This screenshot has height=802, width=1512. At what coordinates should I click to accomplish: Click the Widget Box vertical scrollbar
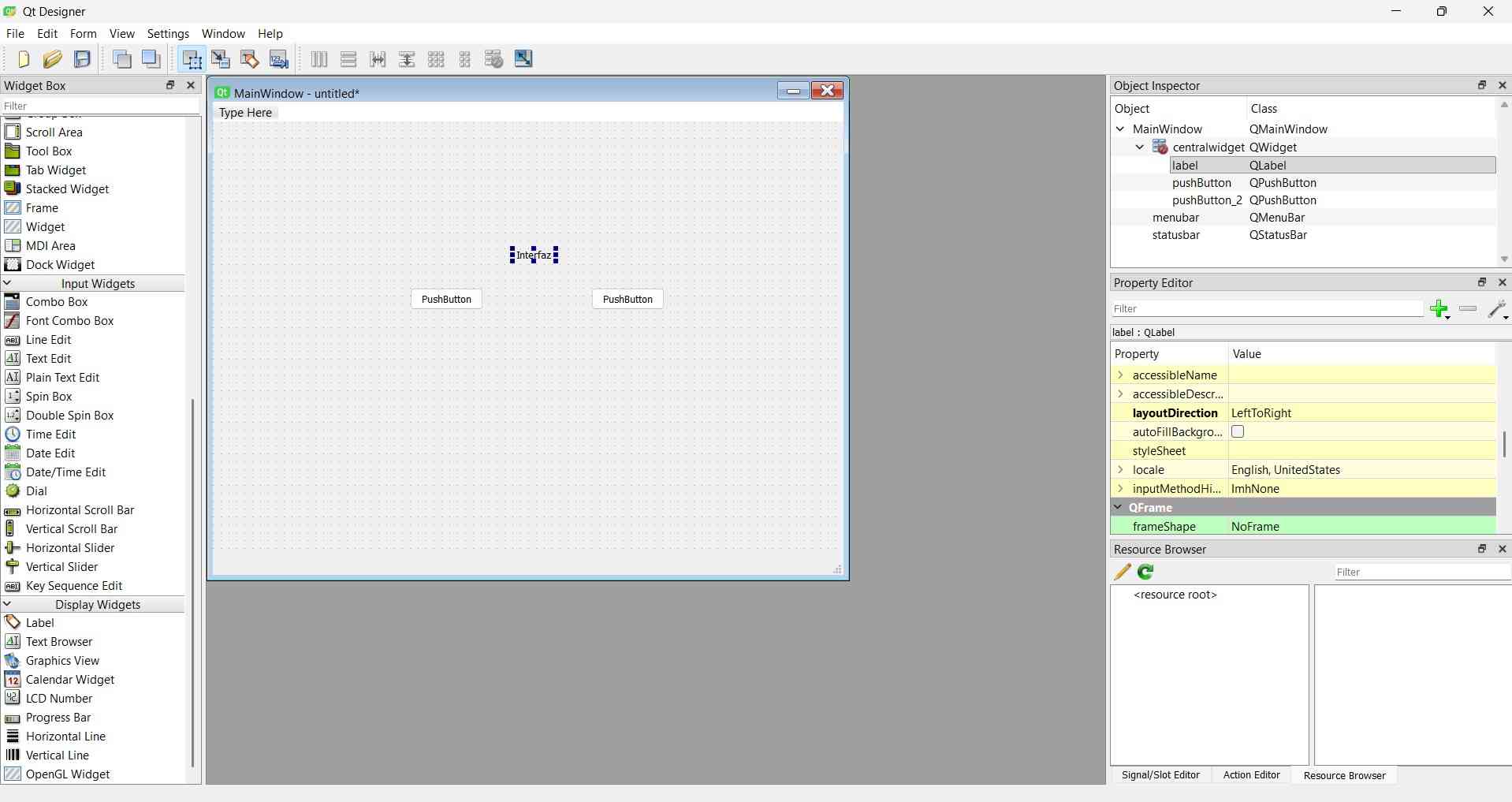(193, 582)
